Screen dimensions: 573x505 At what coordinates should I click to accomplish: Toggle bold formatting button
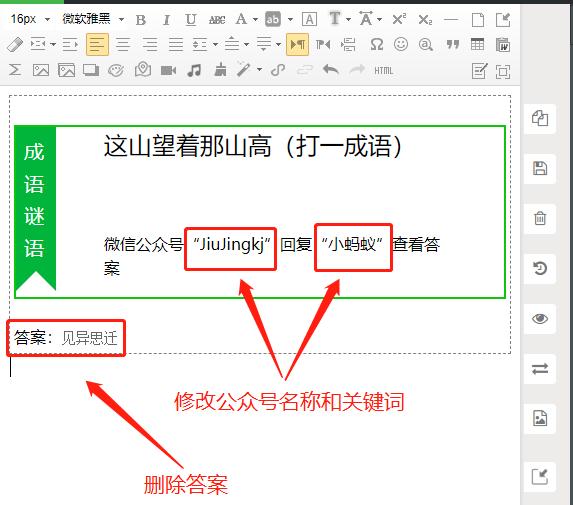[x=141, y=20]
